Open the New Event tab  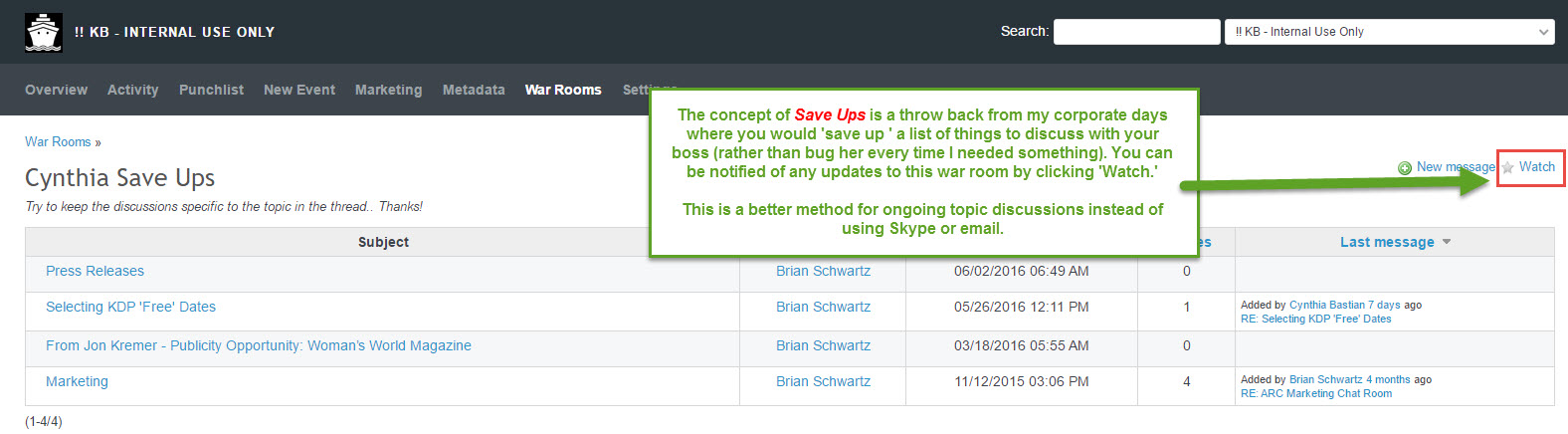299,90
